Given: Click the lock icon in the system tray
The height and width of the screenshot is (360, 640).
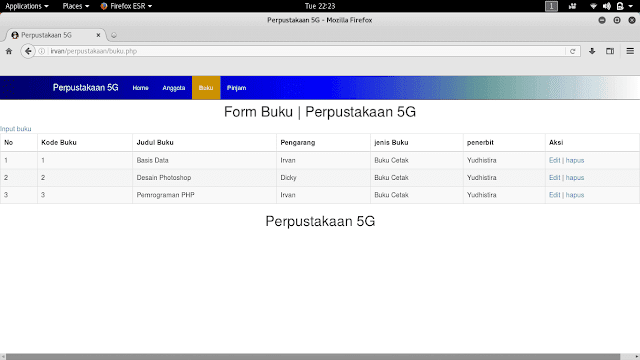Looking at the screenshot, I should [620, 6].
